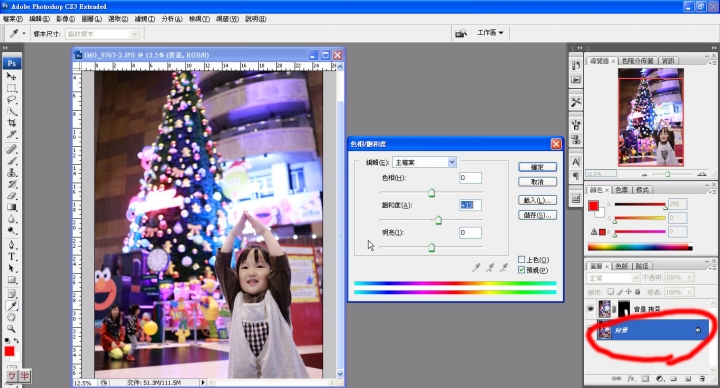Select the Clone Stamp tool
Viewport: 720px width, 388px height.
point(11,172)
